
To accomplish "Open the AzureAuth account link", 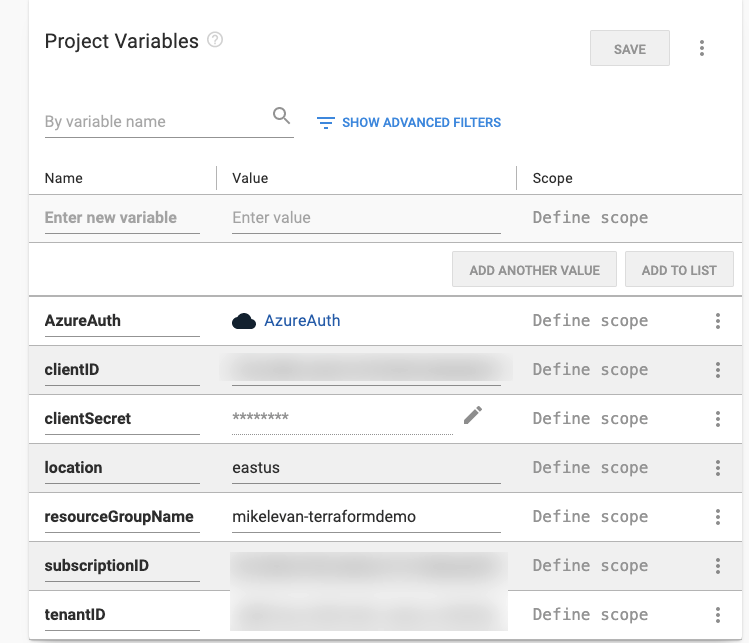I will tap(302, 321).
